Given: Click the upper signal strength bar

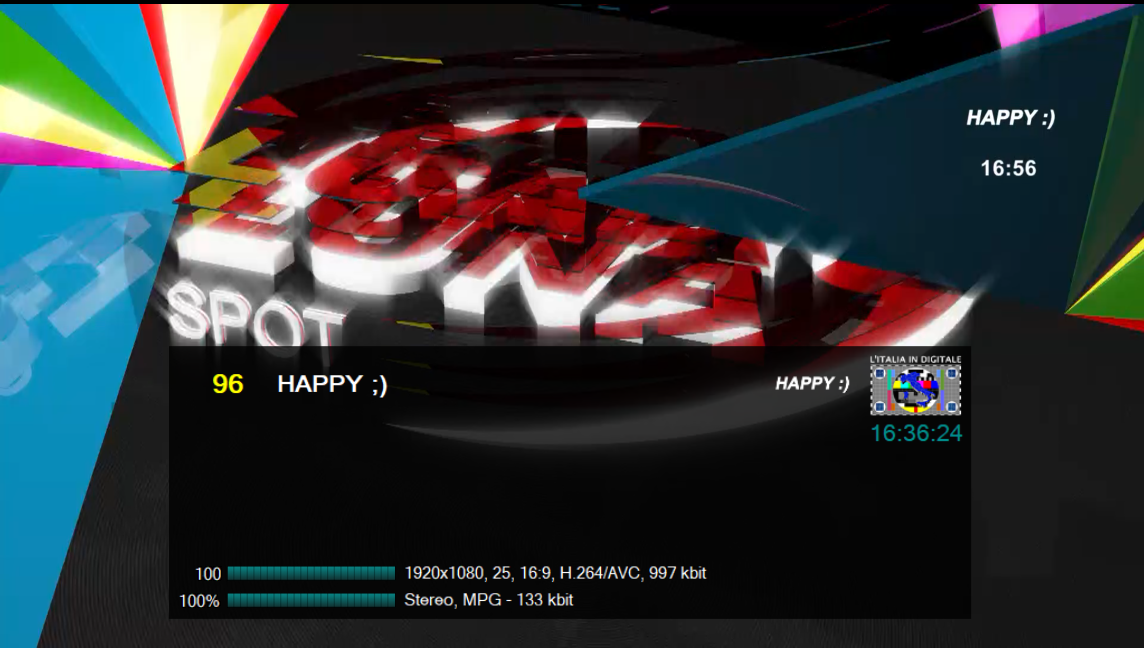Looking at the screenshot, I should click(x=311, y=573).
